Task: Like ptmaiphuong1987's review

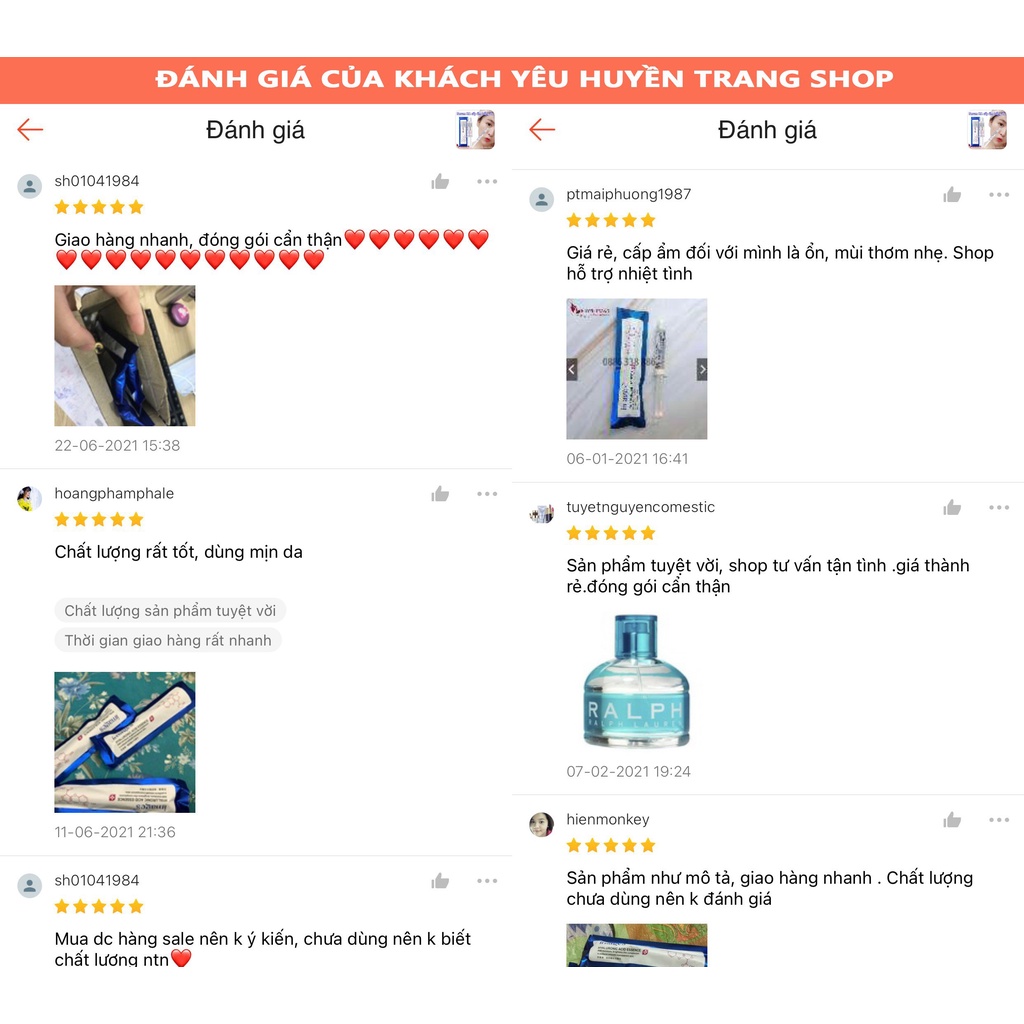Action: [952, 195]
